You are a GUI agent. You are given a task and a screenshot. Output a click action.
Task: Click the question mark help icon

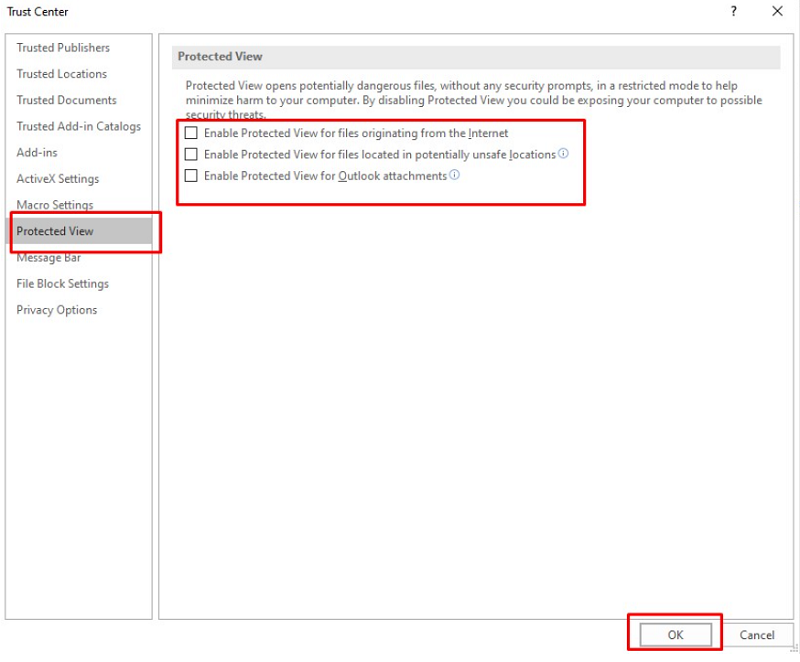click(733, 12)
